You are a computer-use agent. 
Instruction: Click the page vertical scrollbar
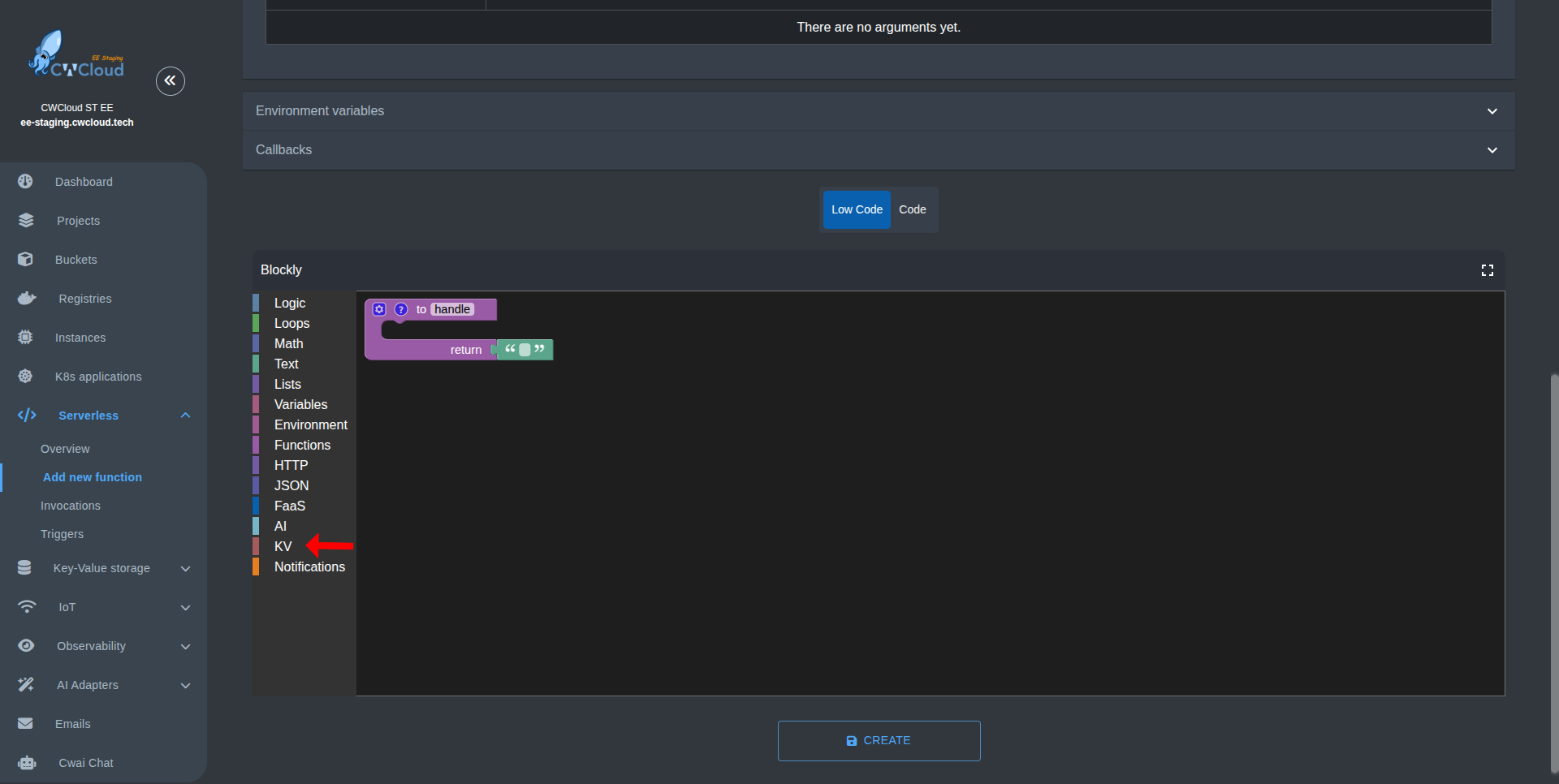click(x=1554, y=572)
